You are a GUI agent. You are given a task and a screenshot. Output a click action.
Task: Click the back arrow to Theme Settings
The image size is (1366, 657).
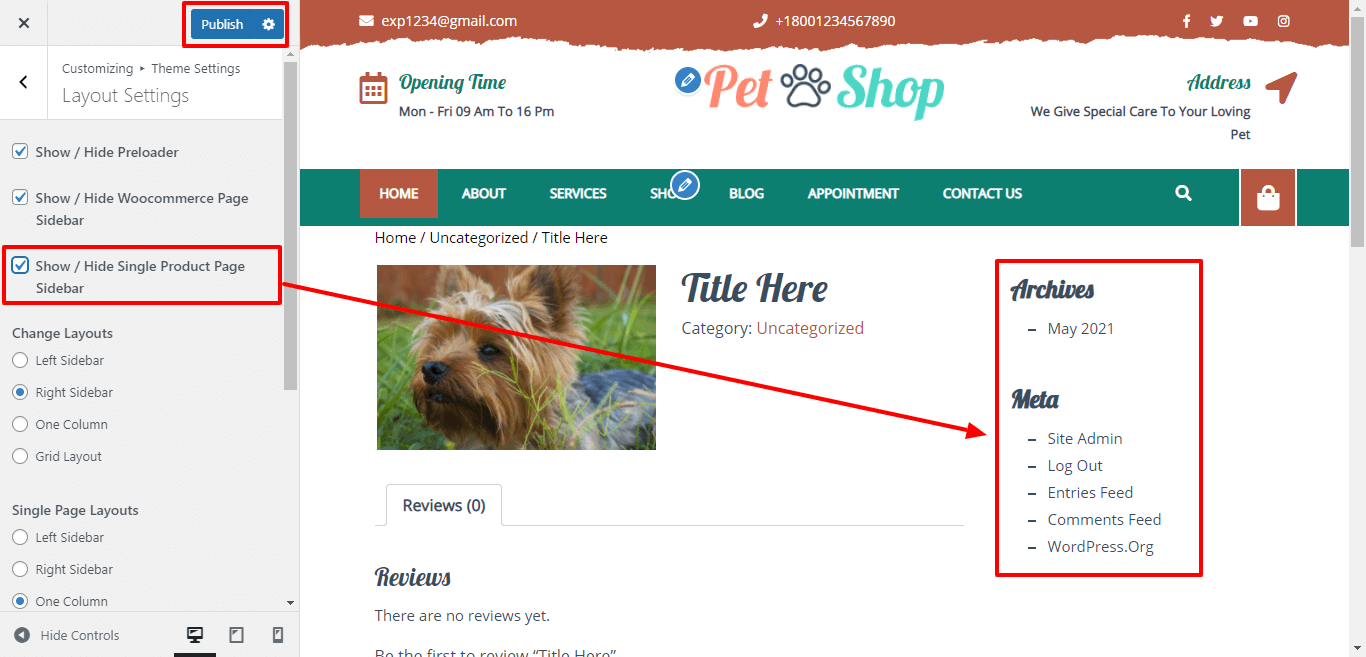(24, 83)
